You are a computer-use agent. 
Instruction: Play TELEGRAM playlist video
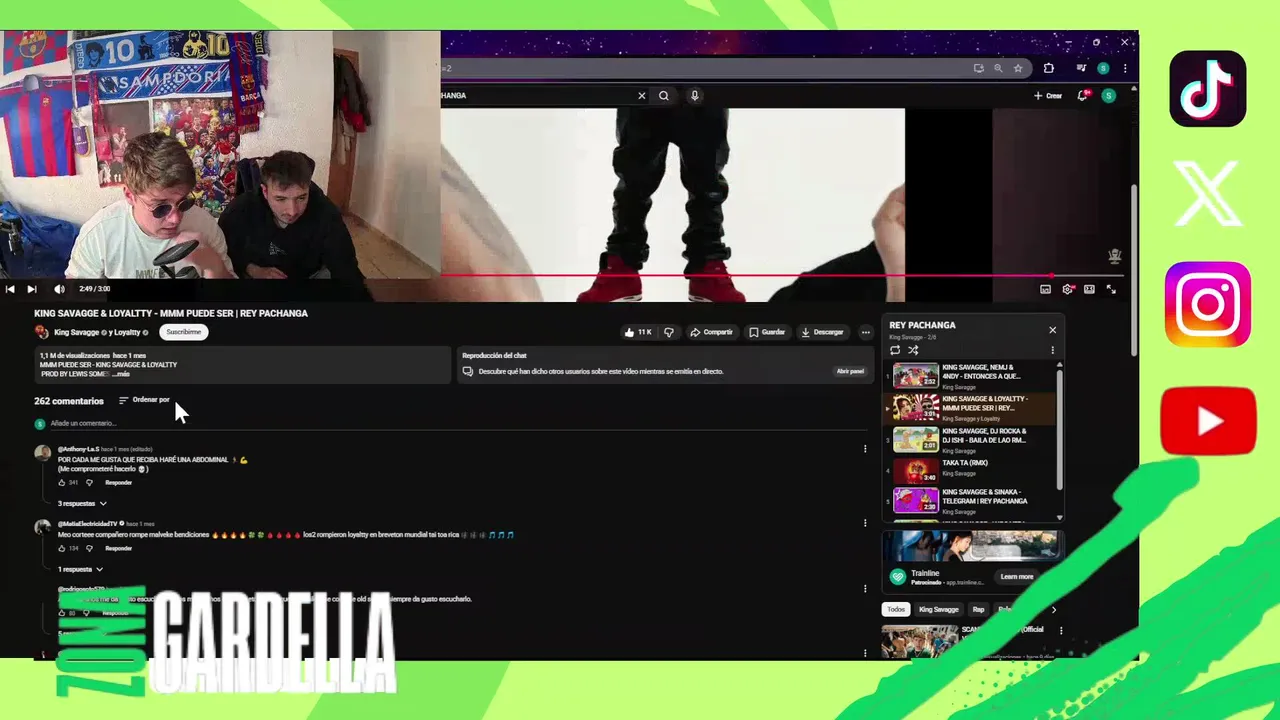[968, 500]
